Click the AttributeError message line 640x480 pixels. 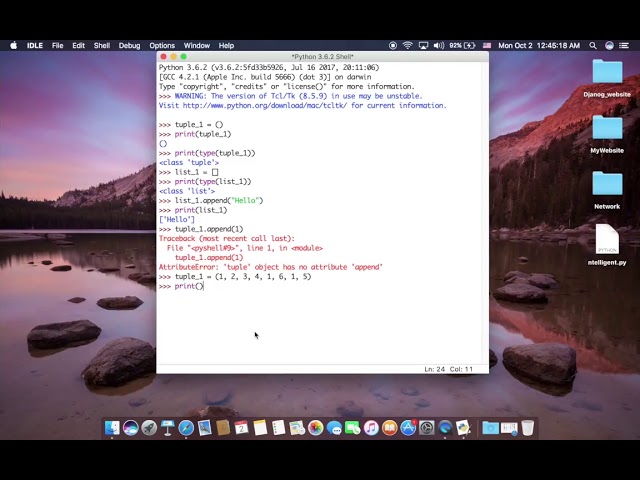point(271,267)
